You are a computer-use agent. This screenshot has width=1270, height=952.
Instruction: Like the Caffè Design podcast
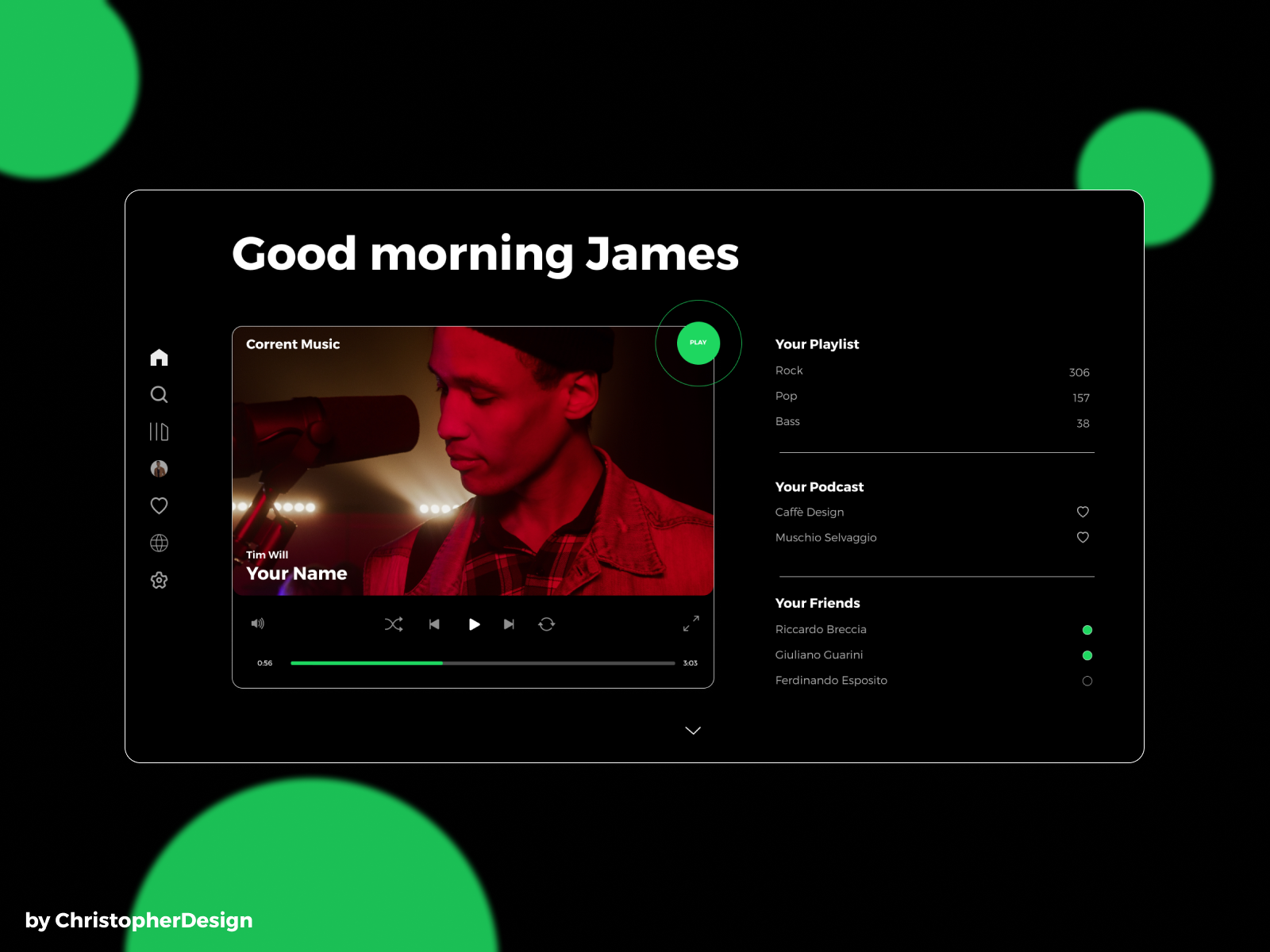[1083, 512]
